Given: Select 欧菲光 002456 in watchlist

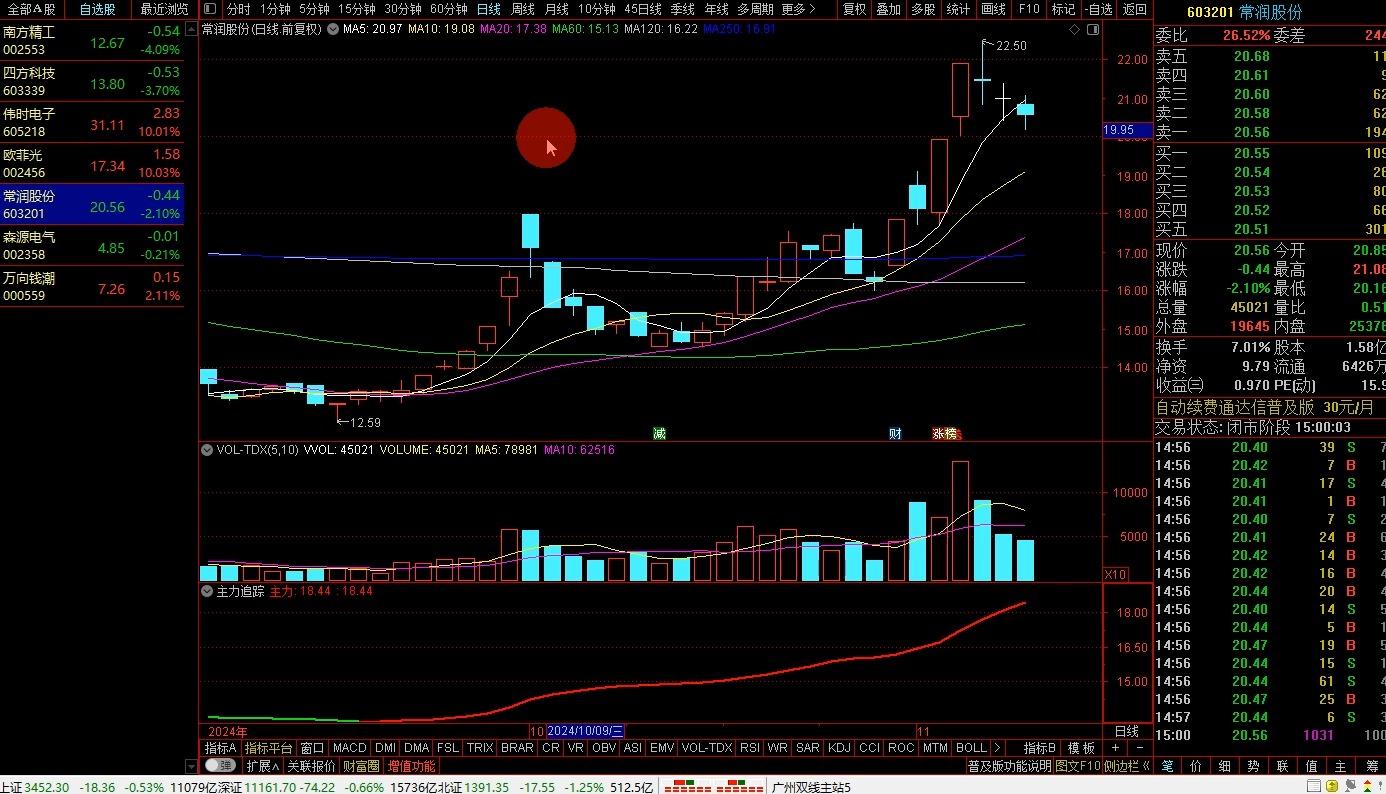Looking at the screenshot, I should [x=92, y=163].
